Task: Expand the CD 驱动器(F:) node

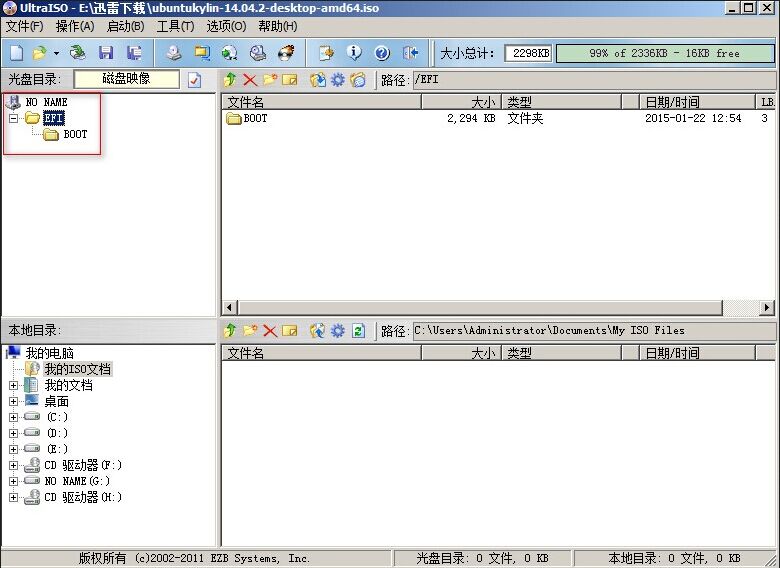Action: tap(13, 466)
